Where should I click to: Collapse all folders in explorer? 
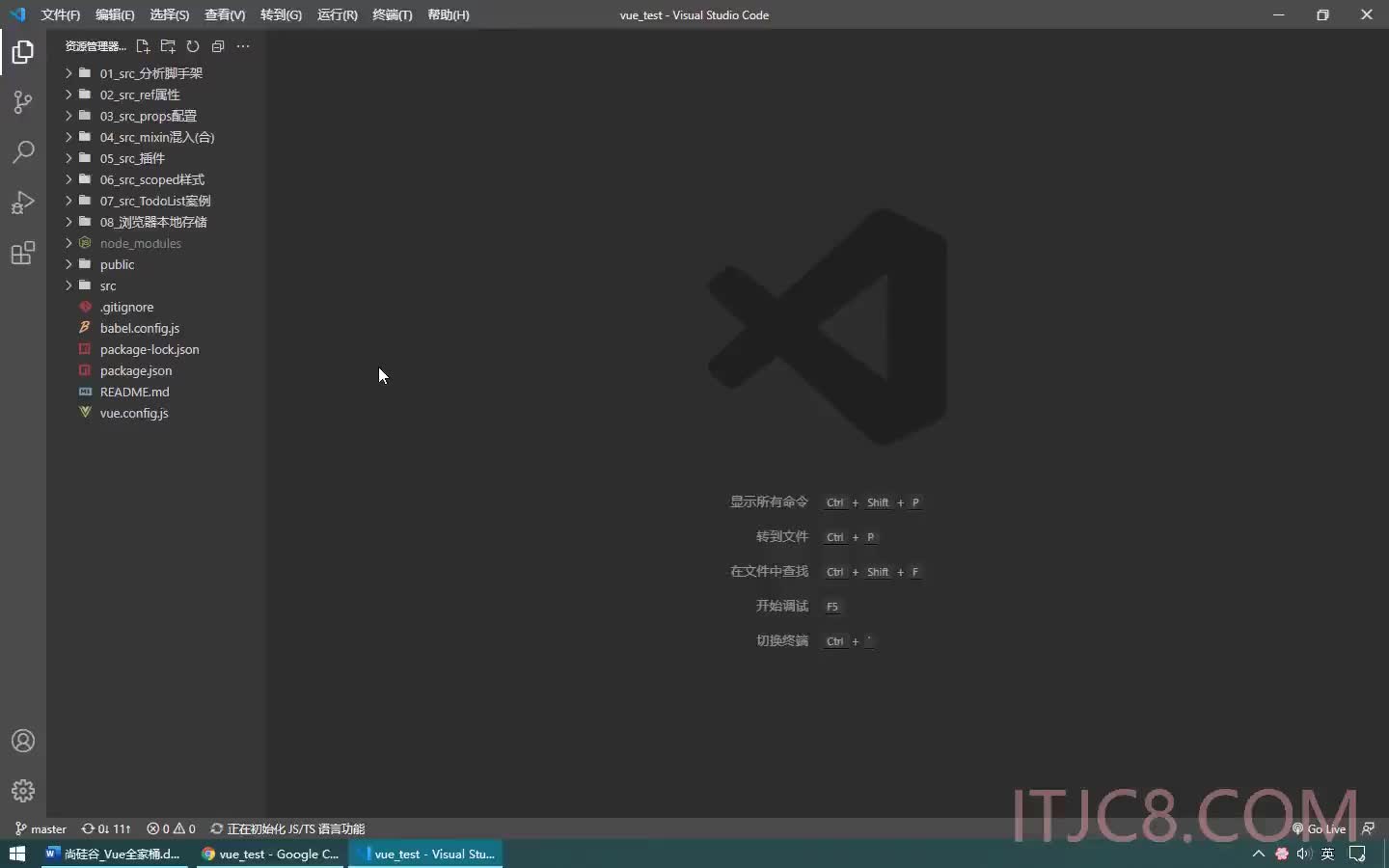tap(218, 46)
